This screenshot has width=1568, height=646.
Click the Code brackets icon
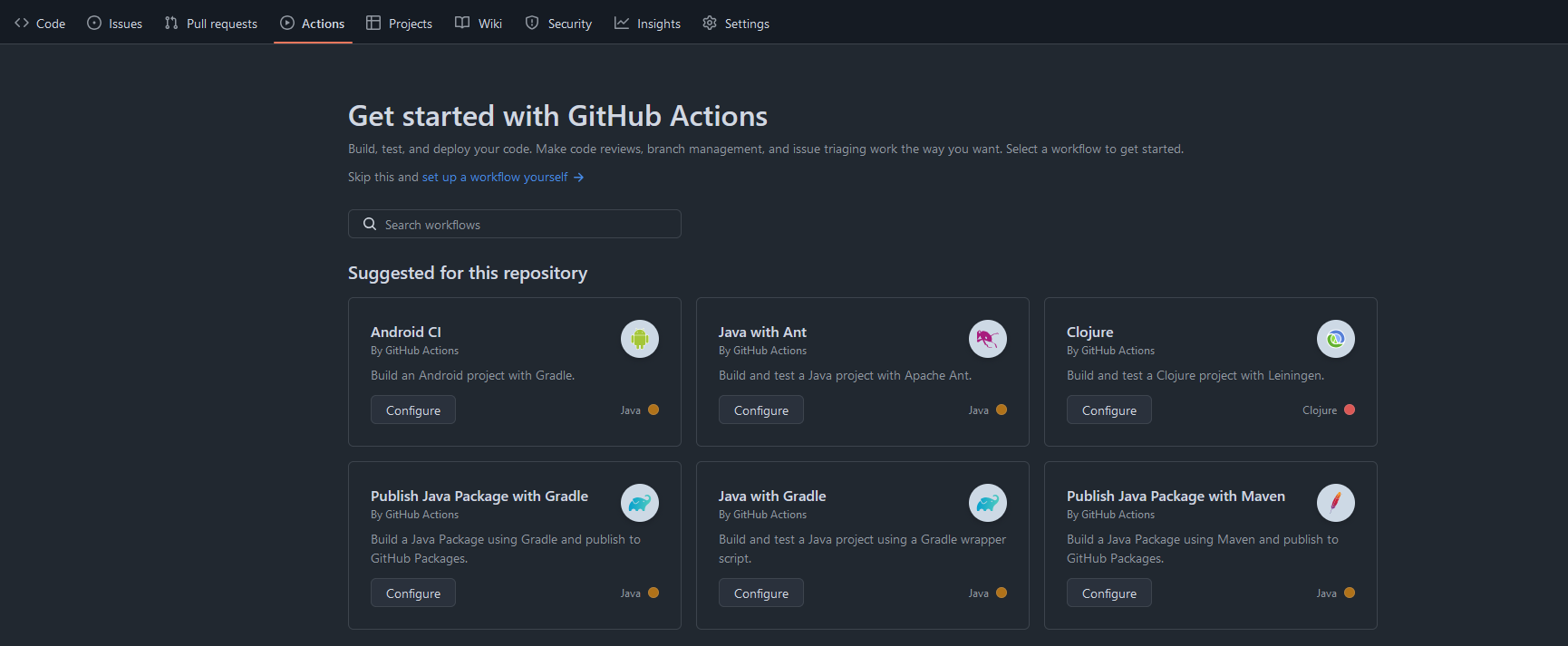(22, 23)
